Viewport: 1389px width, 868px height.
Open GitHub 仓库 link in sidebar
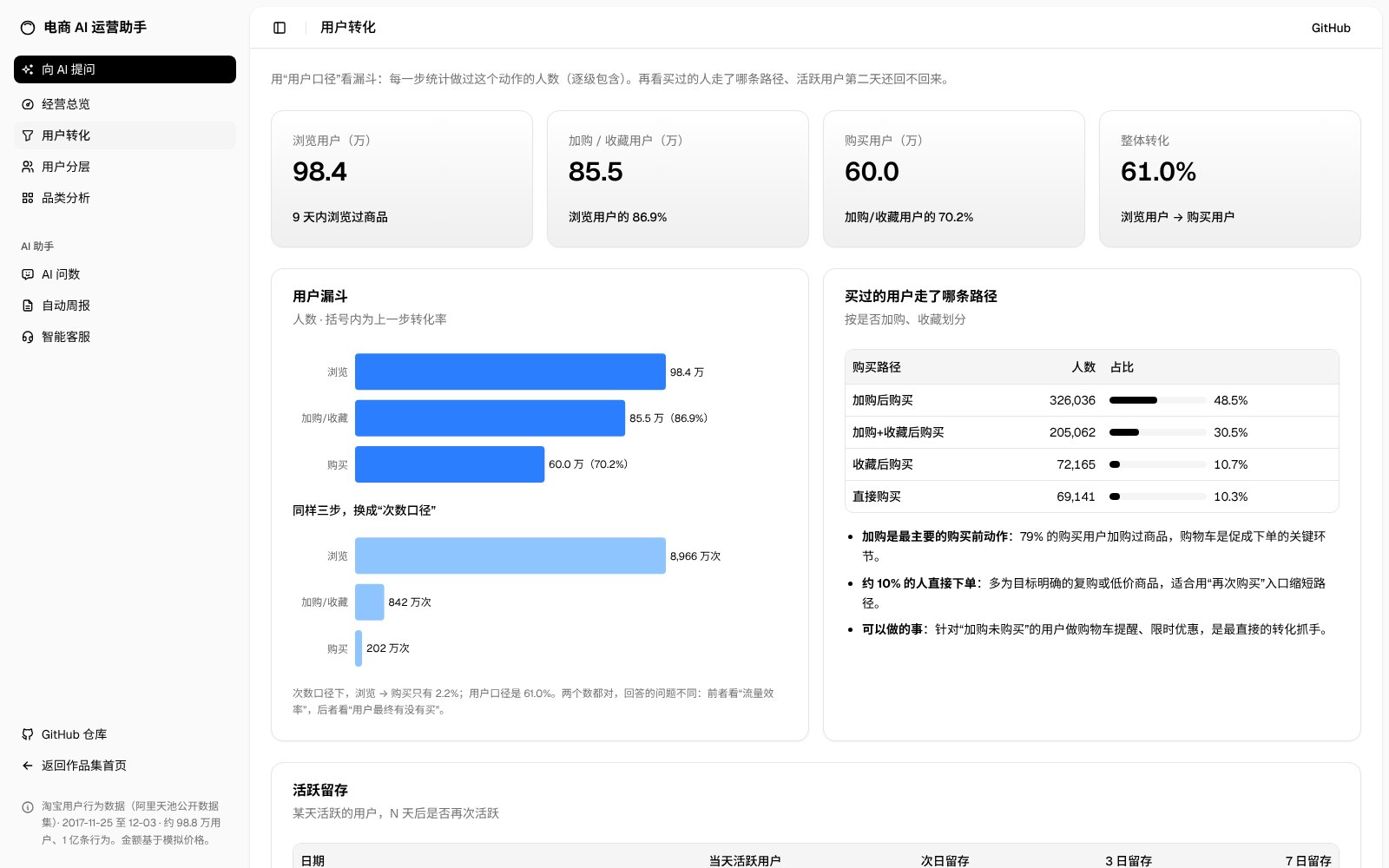(x=125, y=734)
